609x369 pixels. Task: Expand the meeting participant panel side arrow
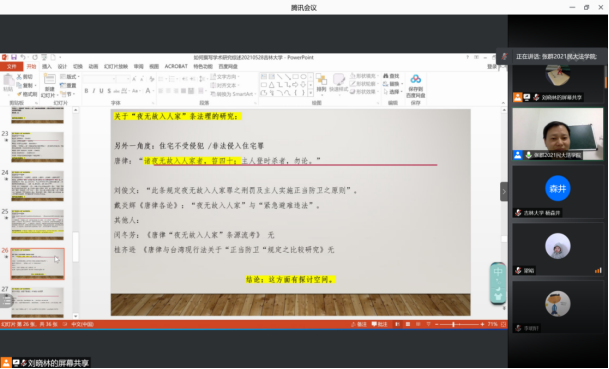pos(504,191)
